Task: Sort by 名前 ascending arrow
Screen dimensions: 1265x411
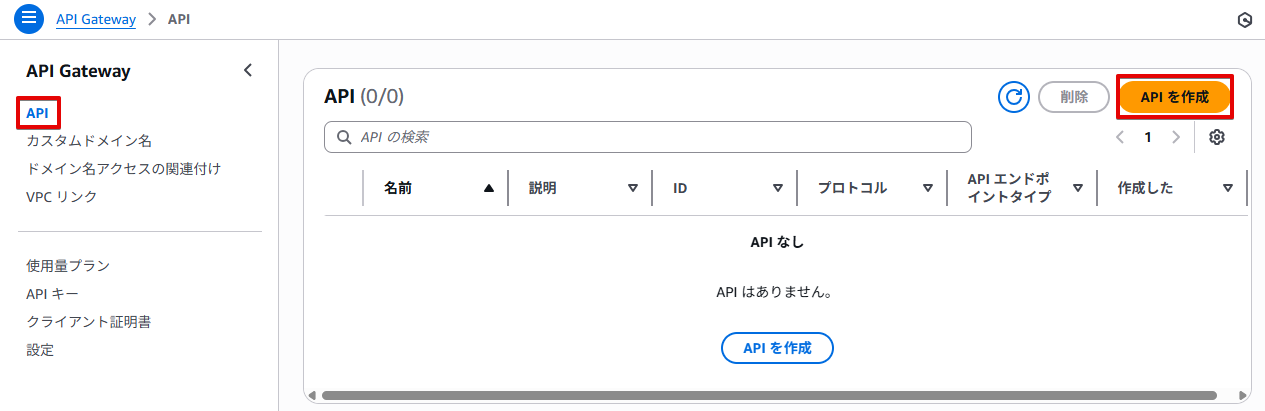Action: click(489, 188)
